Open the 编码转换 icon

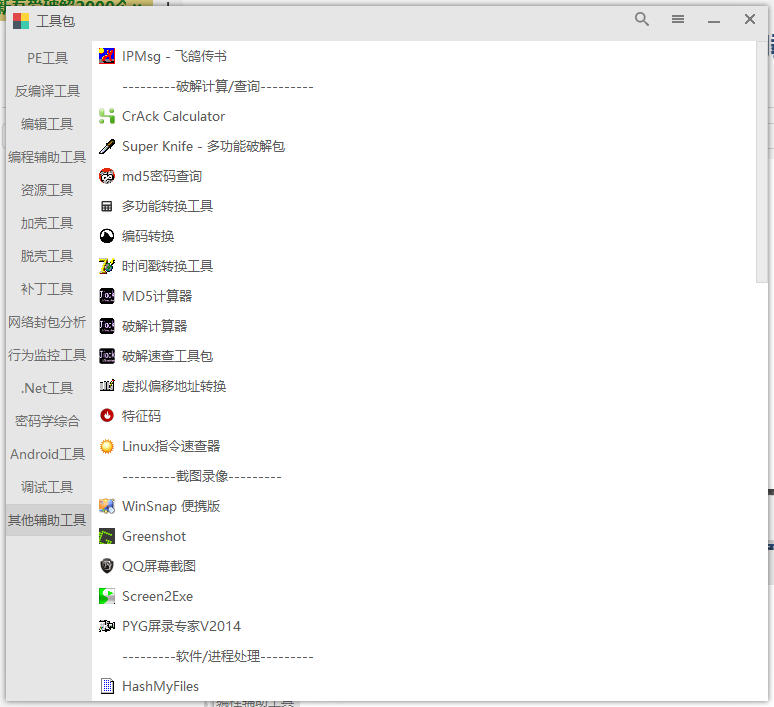click(107, 236)
